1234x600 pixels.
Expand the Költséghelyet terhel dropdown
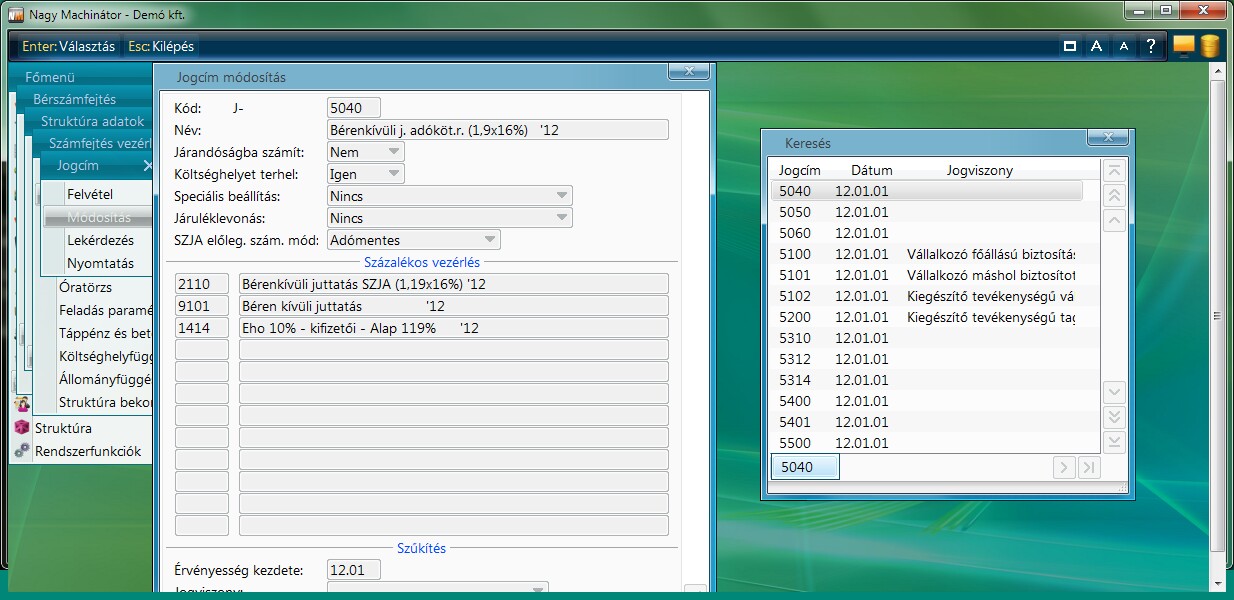394,174
